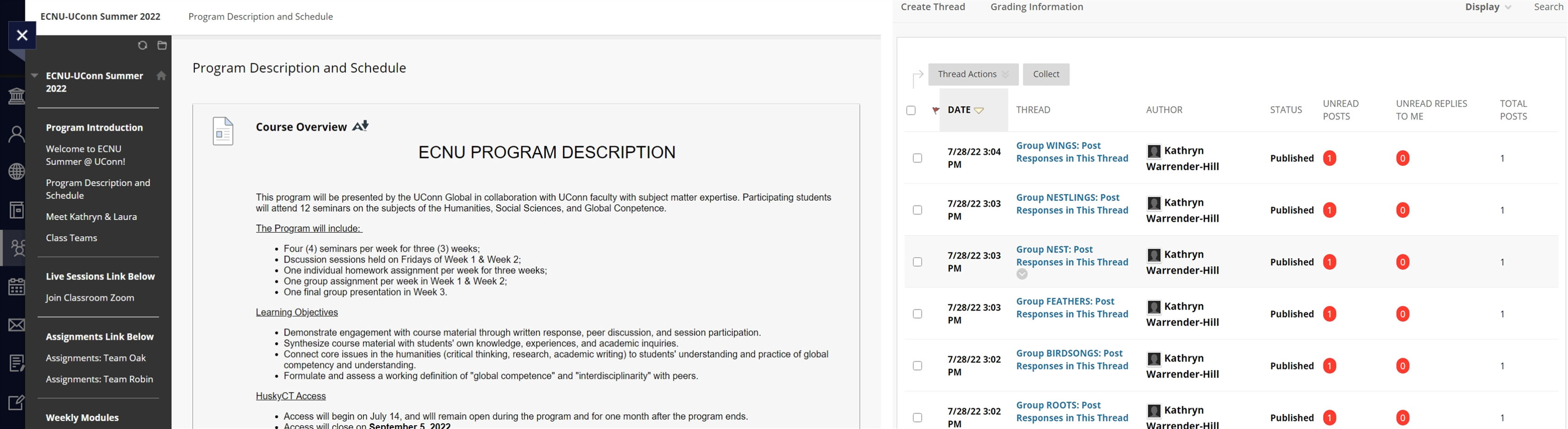Click the Course Overview document icon

click(223, 132)
